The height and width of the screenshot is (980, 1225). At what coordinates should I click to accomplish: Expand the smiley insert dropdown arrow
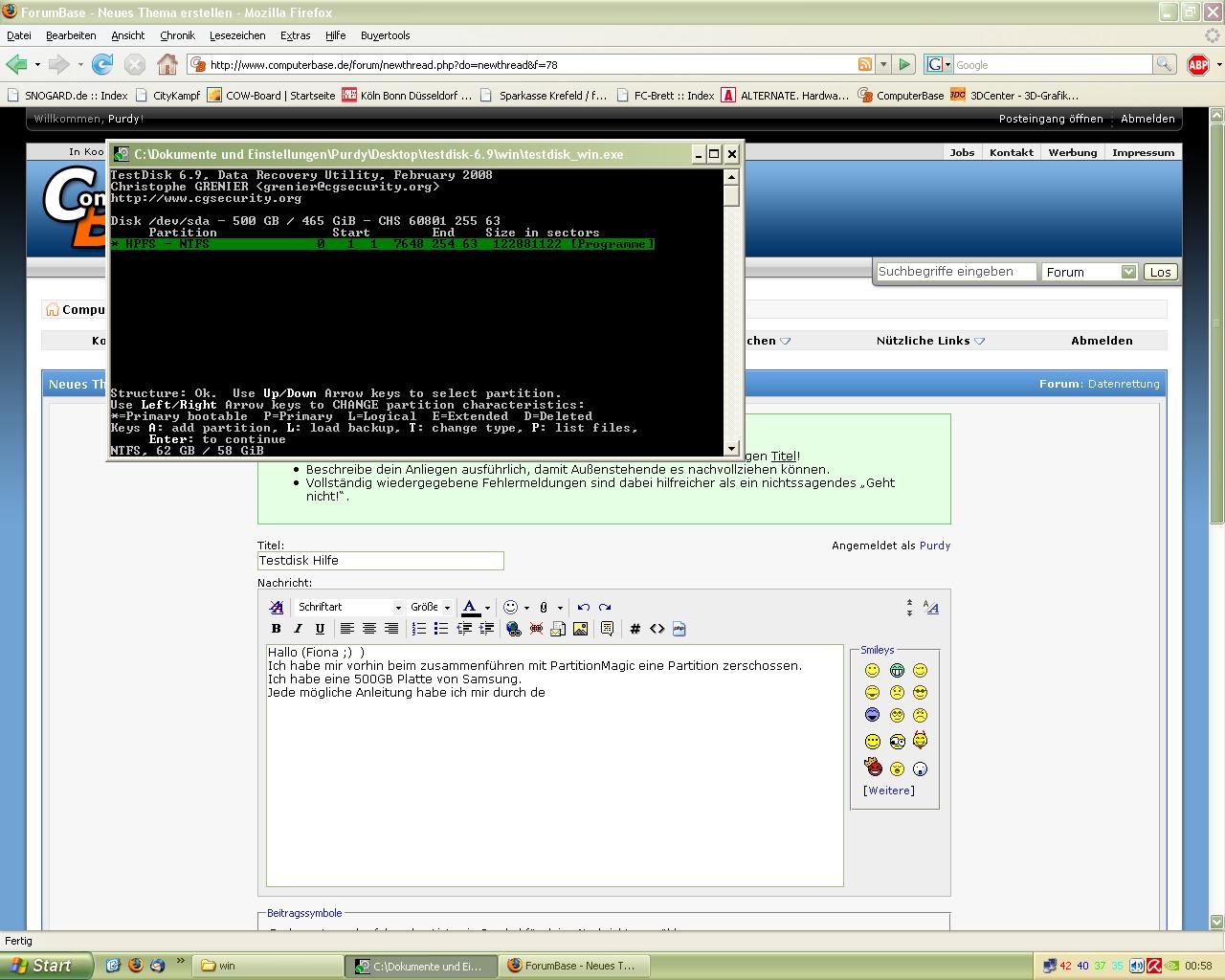tap(526, 608)
